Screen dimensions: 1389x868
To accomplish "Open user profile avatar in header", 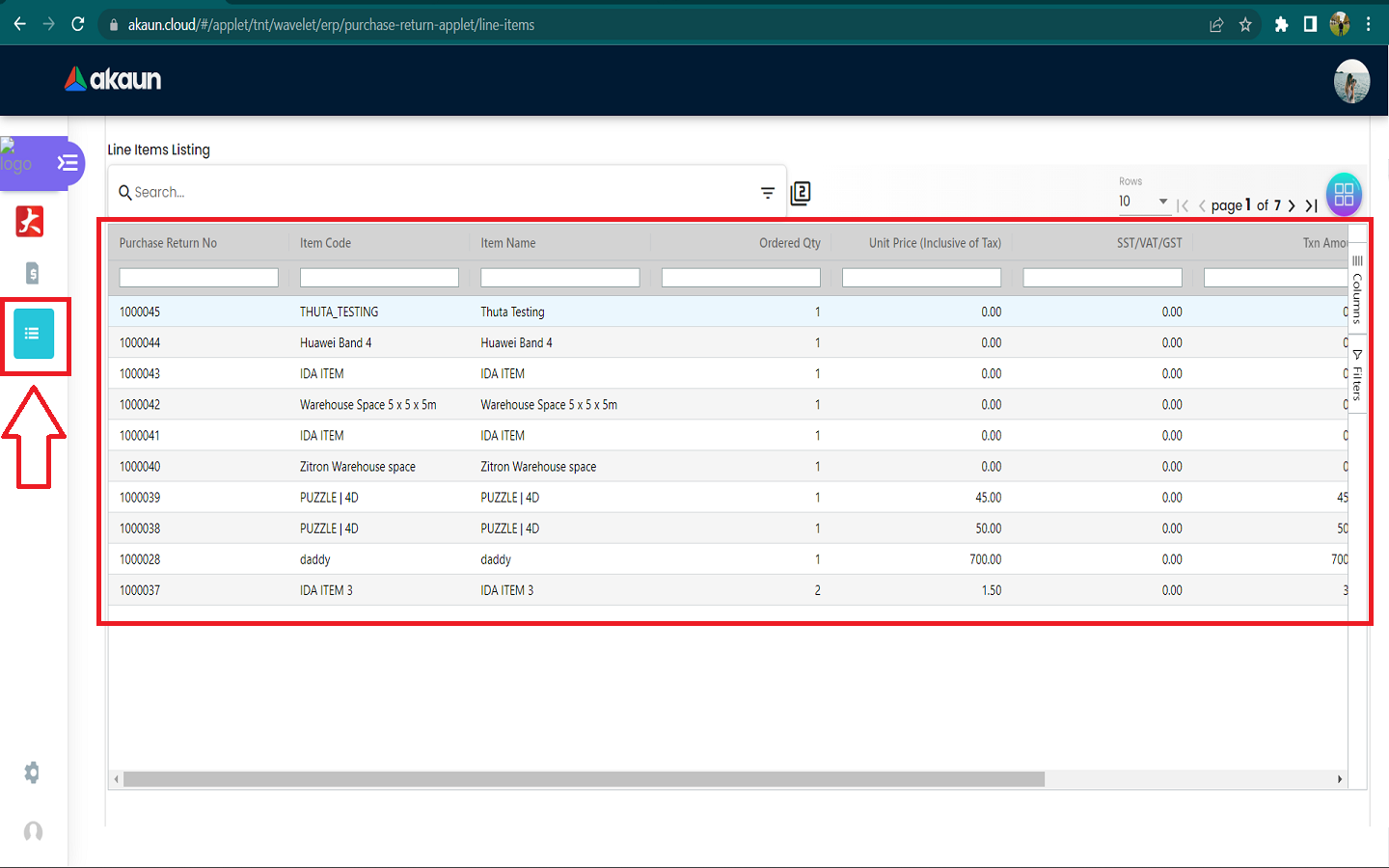I will pos(1351,81).
